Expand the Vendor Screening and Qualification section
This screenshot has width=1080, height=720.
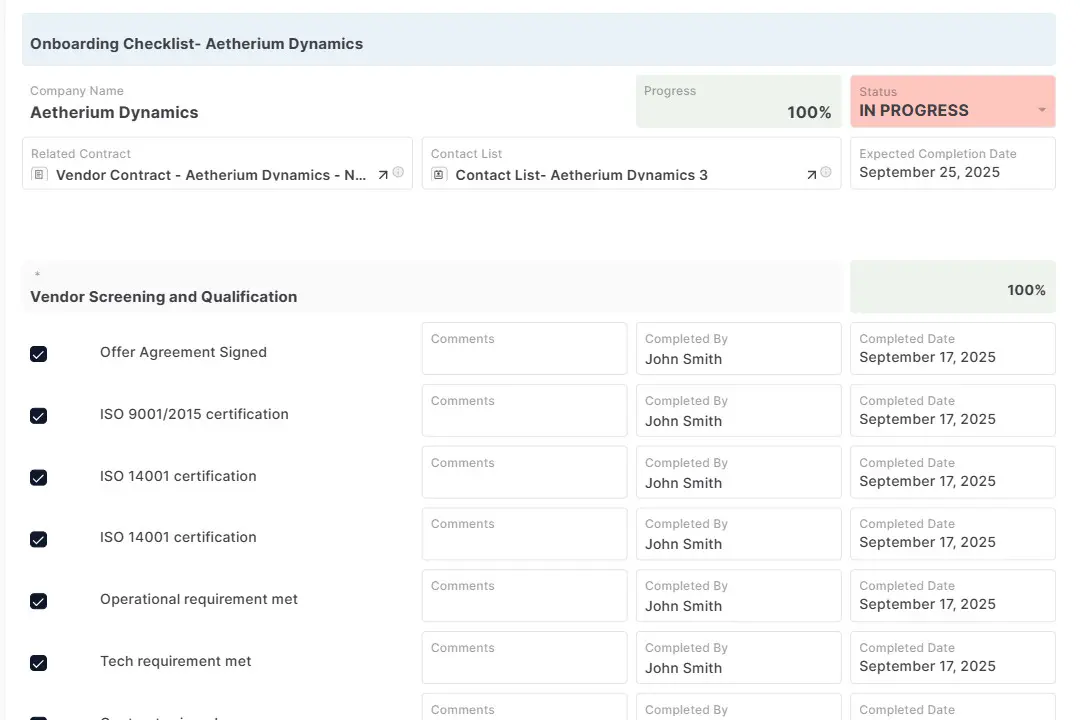[163, 297]
